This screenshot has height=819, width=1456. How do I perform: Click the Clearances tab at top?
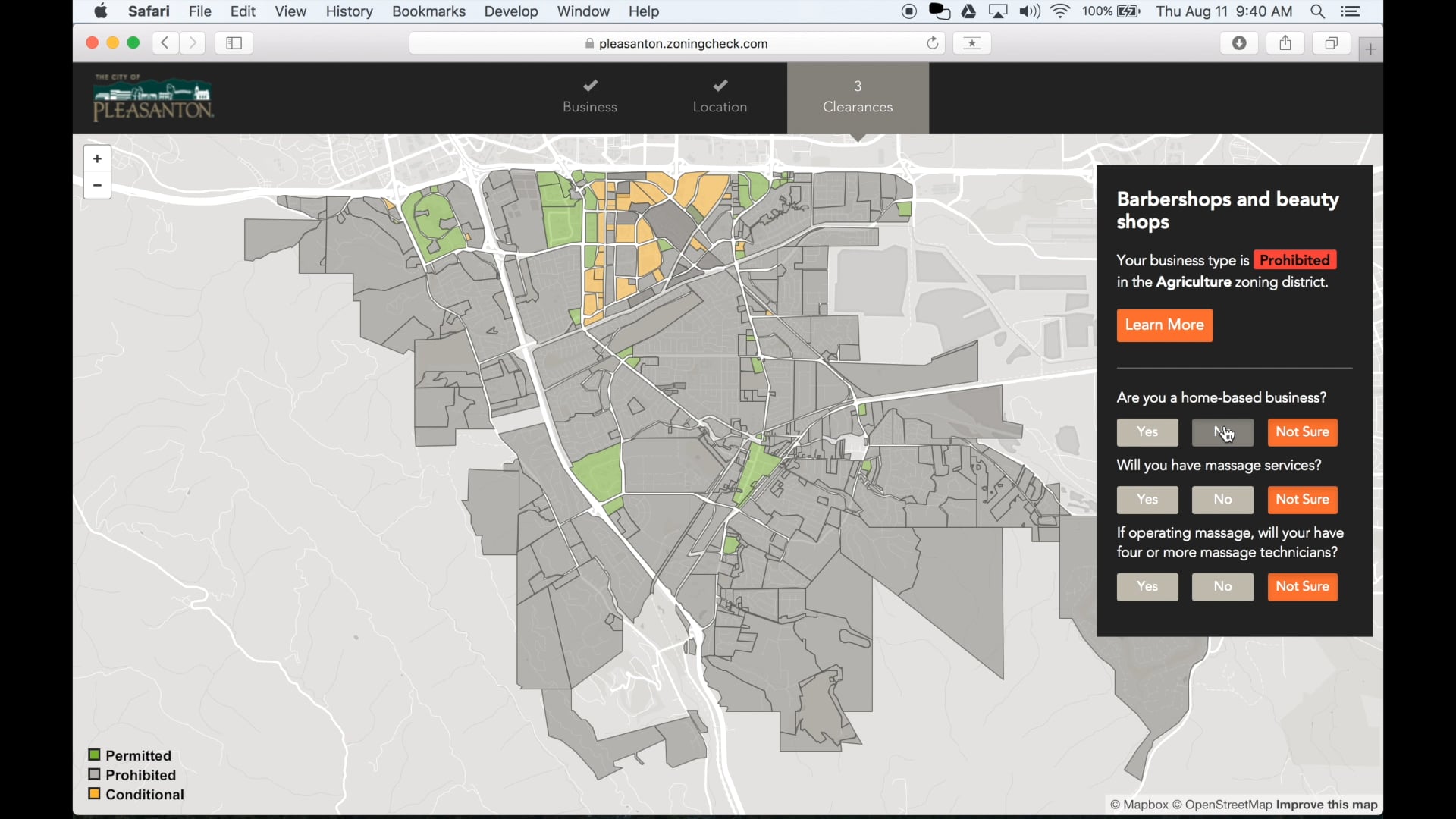click(857, 95)
